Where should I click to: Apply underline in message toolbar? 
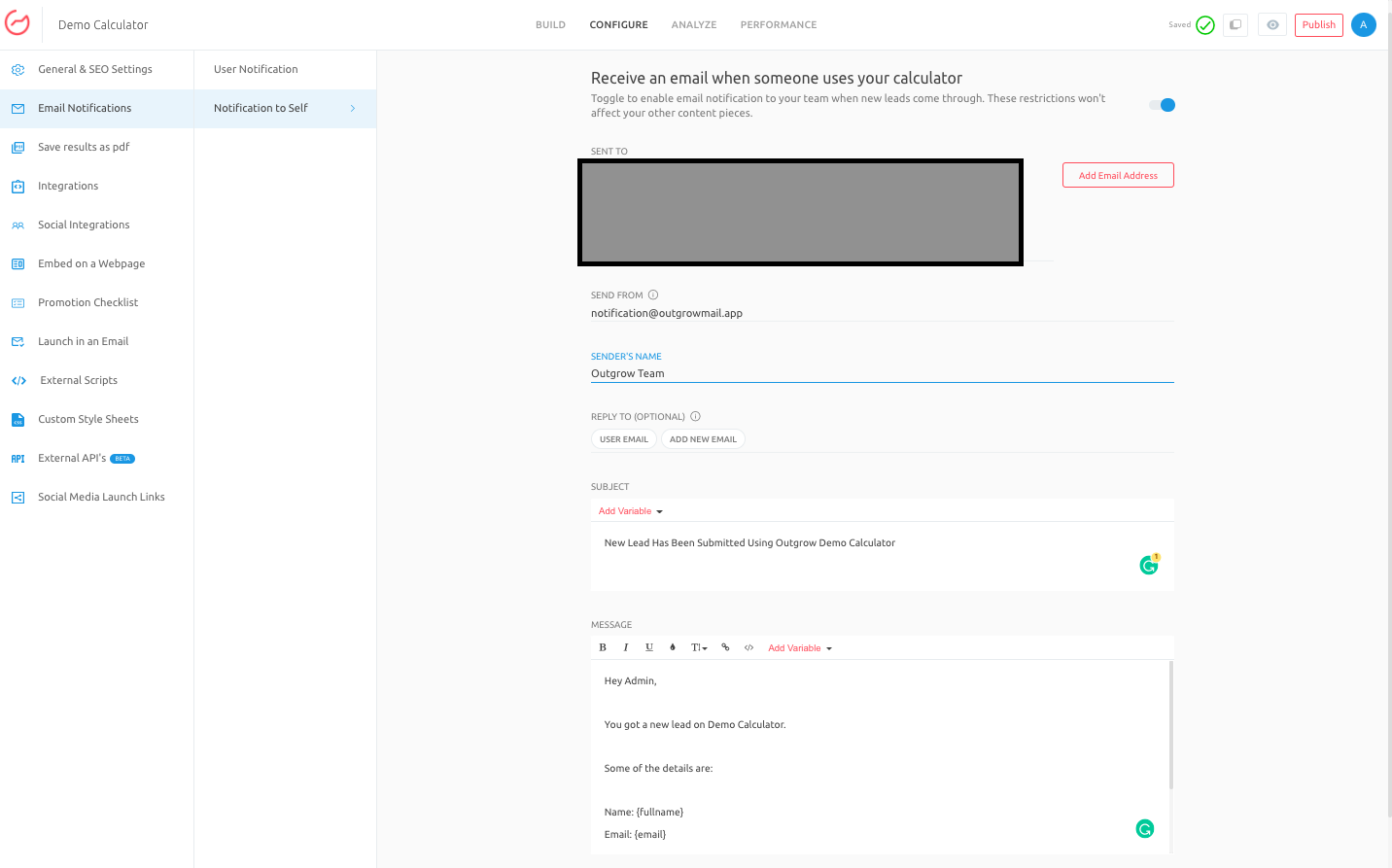649,647
